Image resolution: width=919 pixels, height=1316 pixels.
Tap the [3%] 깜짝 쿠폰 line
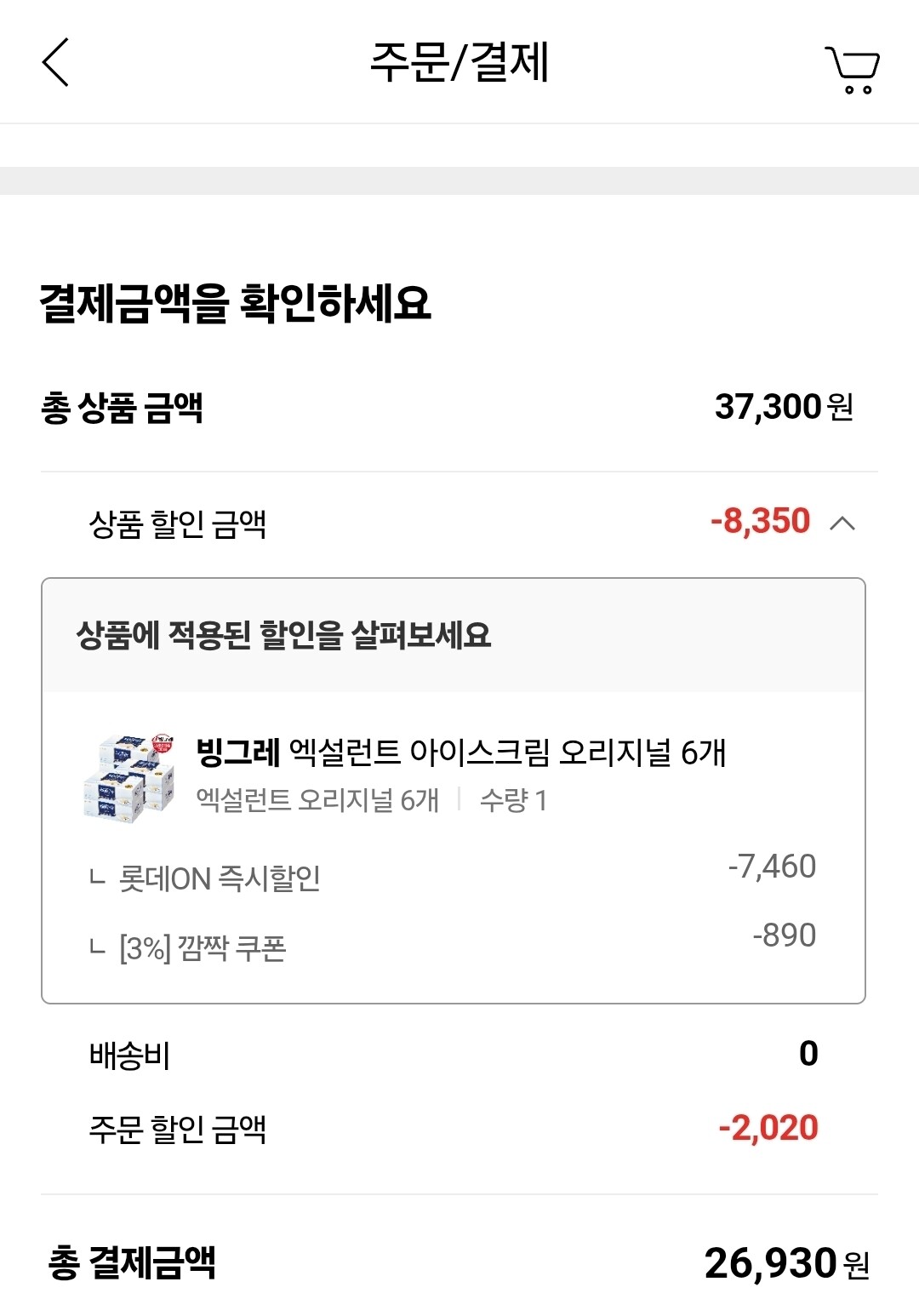203,948
